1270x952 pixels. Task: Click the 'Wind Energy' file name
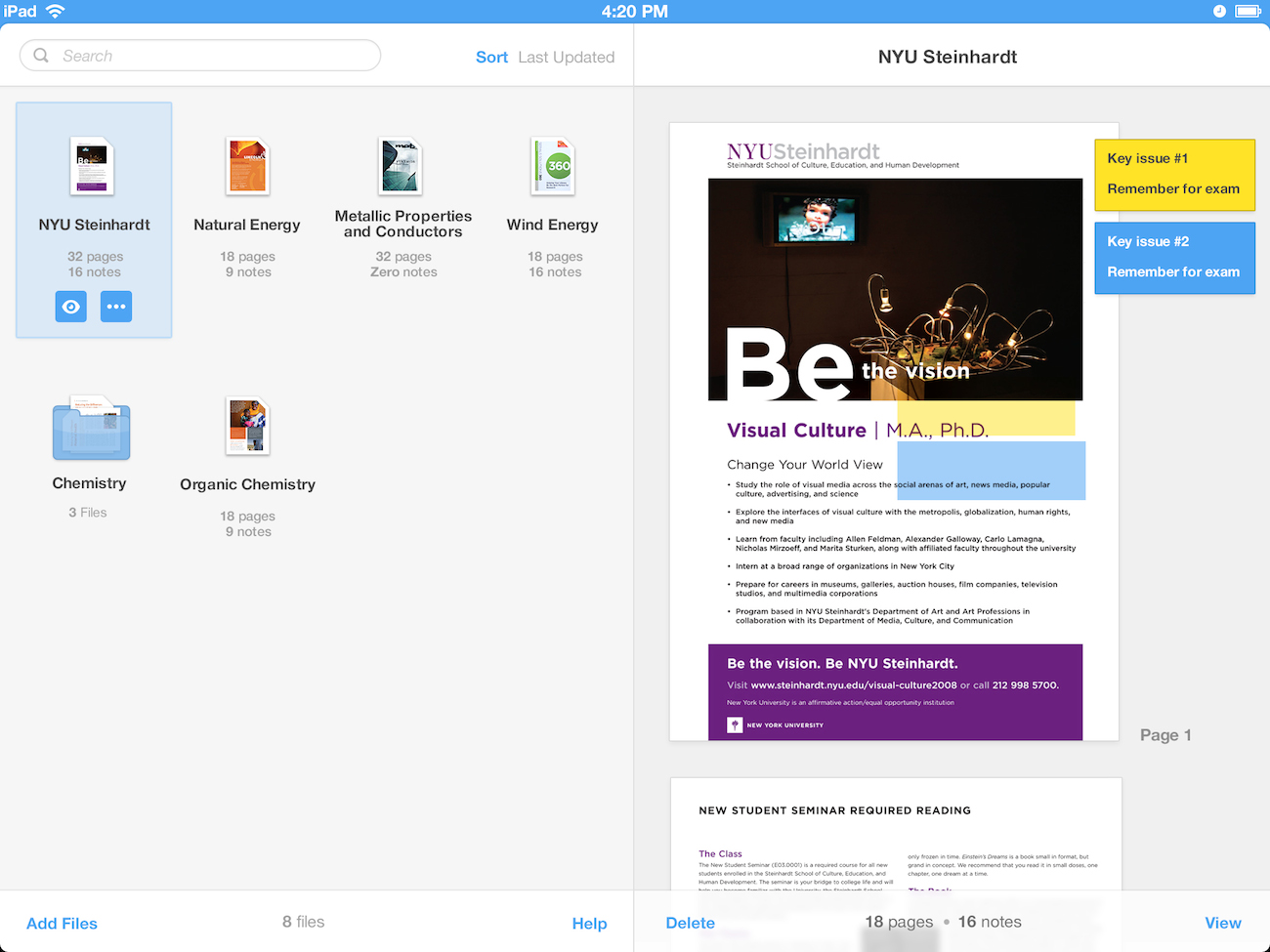pyautogui.click(x=553, y=225)
